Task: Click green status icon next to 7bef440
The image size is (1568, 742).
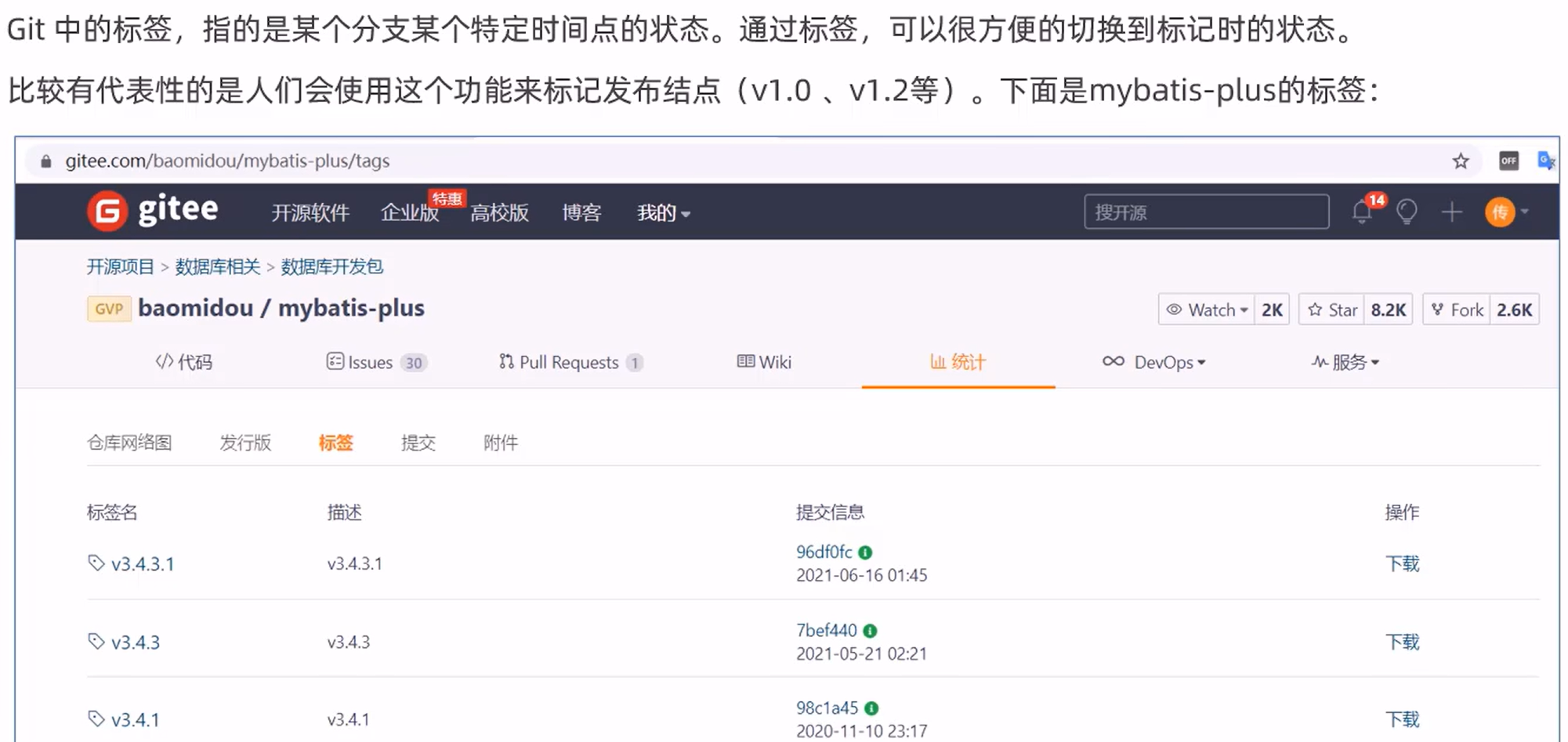Action: pyautogui.click(x=870, y=631)
